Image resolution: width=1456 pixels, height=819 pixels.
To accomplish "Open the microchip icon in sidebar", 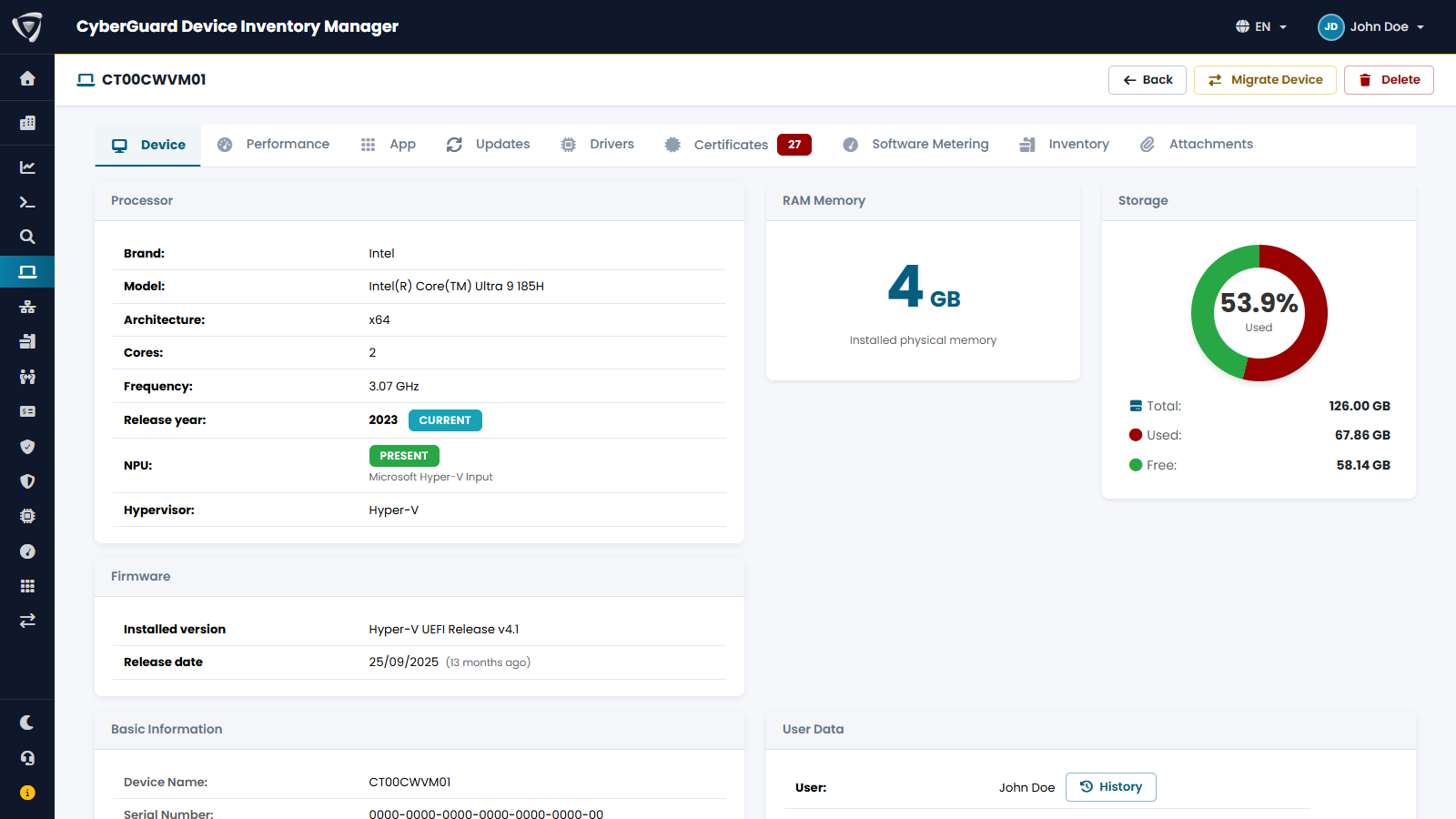I will 27,516.
